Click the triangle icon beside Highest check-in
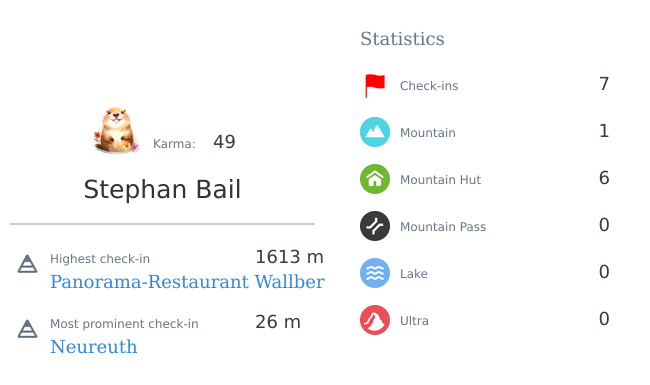This screenshot has width=650, height=385. [27, 264]
